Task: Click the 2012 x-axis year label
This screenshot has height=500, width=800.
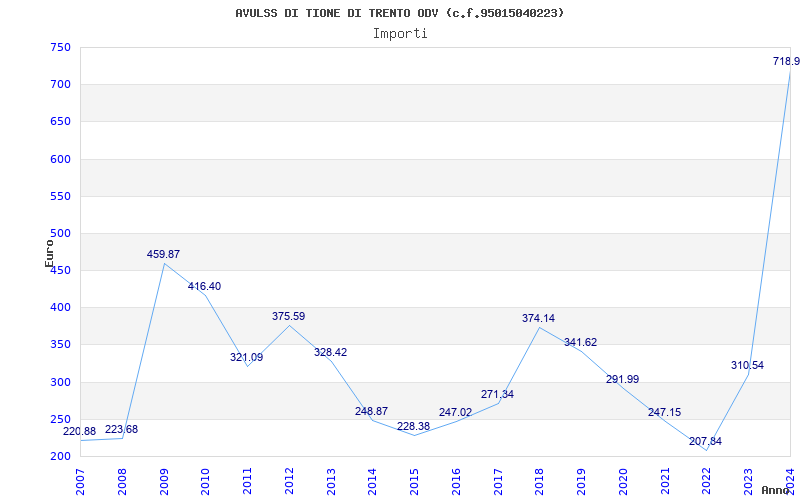Action: 289,480
